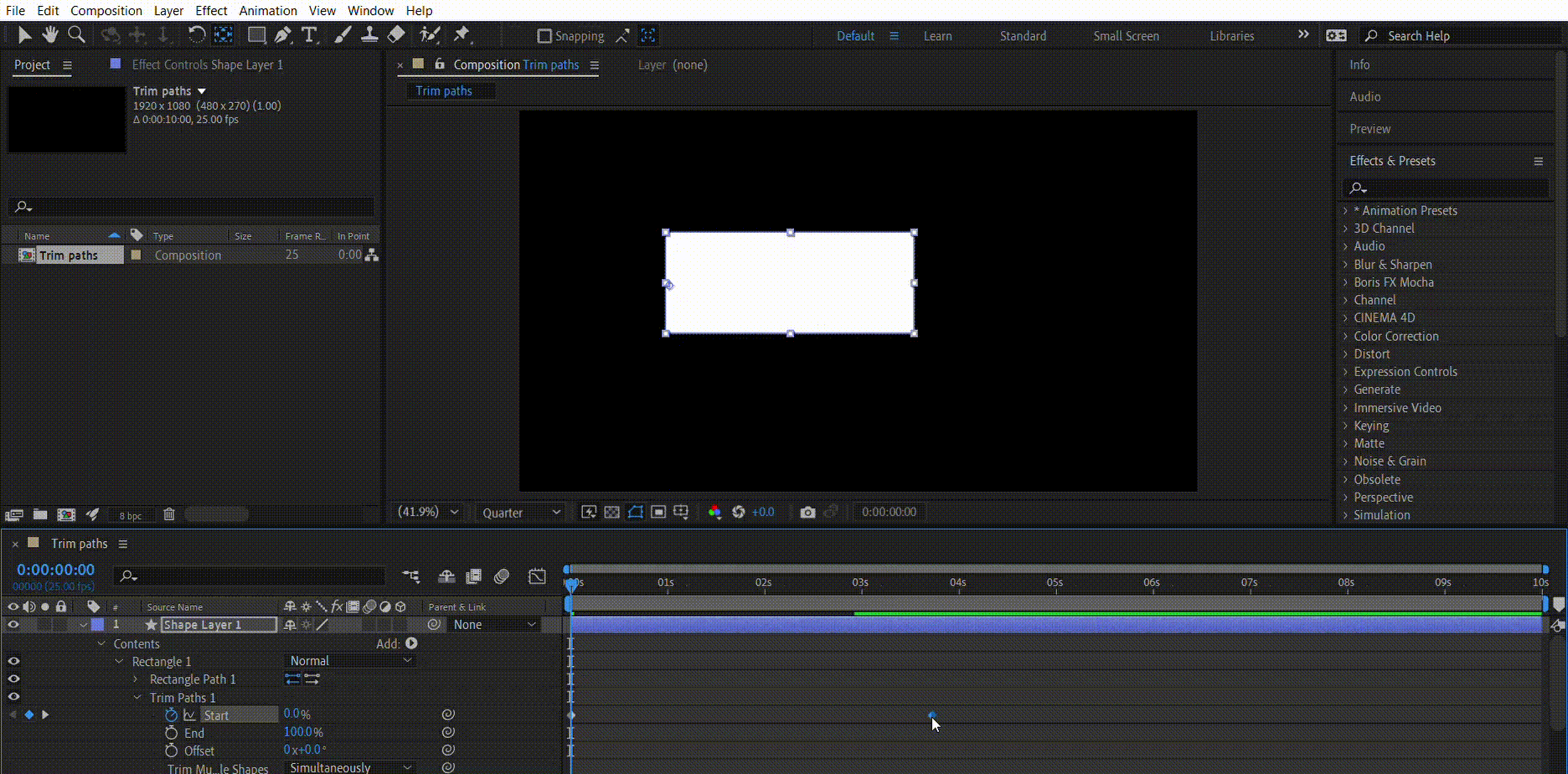Viewport: 1568px width, 774px height.
Task: Hide Rectangle Path 1 visibility eye
Action: (x=13, y=679)
